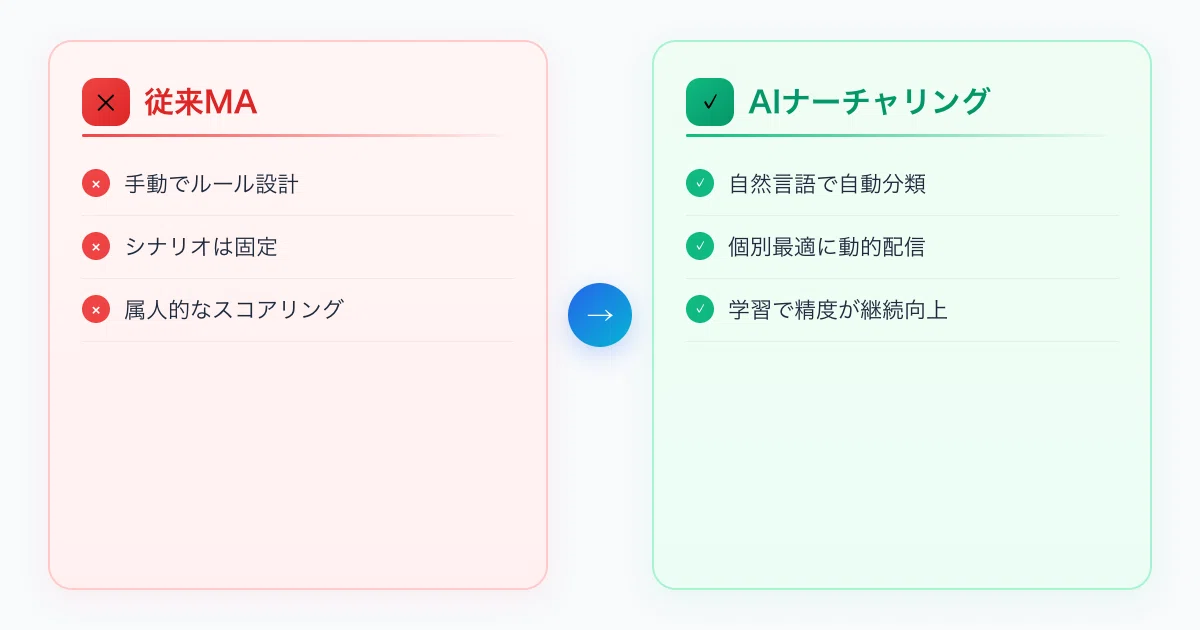Click the red X icon beside 従来MA
The image size is (1200, 630).
click(106, 102)
